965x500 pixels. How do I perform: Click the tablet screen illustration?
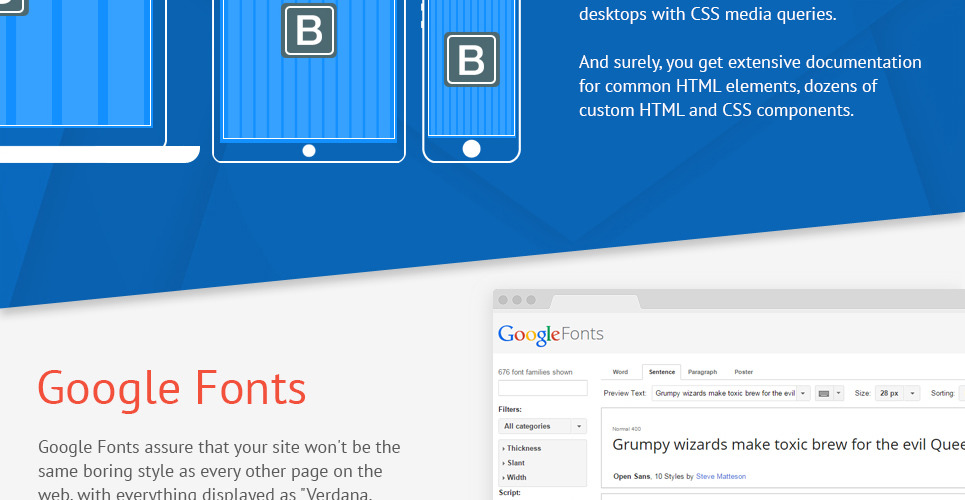pyautogui.click(x=309, y=69)
